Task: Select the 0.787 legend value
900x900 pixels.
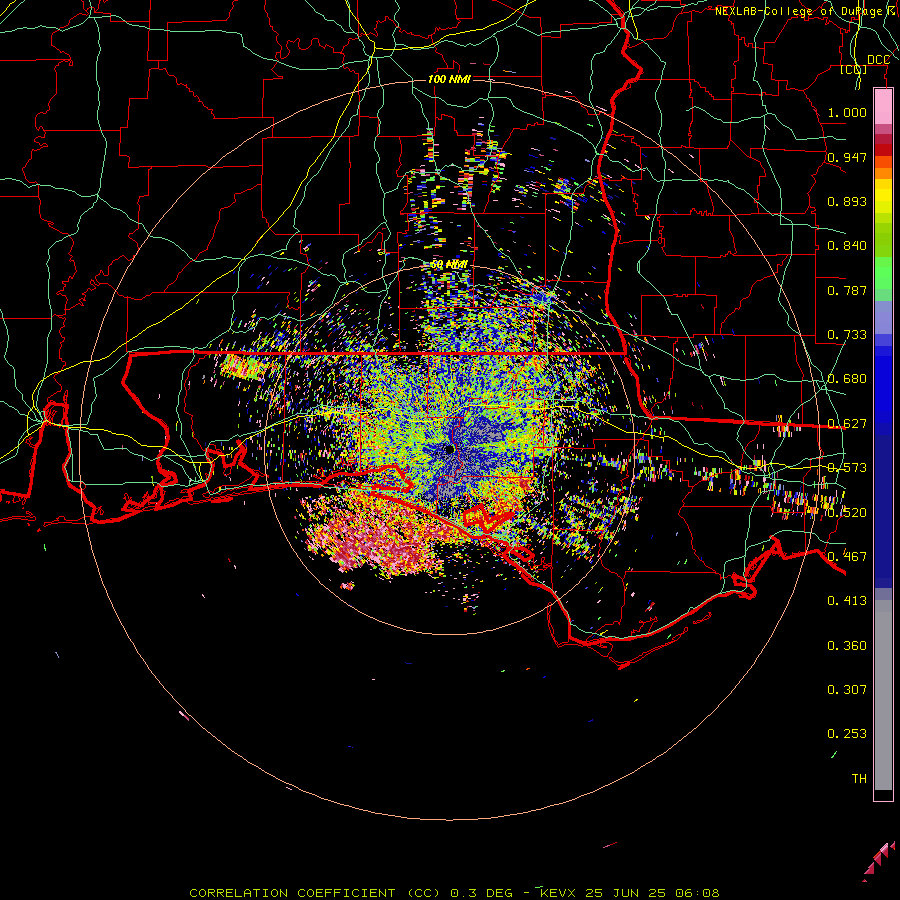Action: (x=847, y=290)
